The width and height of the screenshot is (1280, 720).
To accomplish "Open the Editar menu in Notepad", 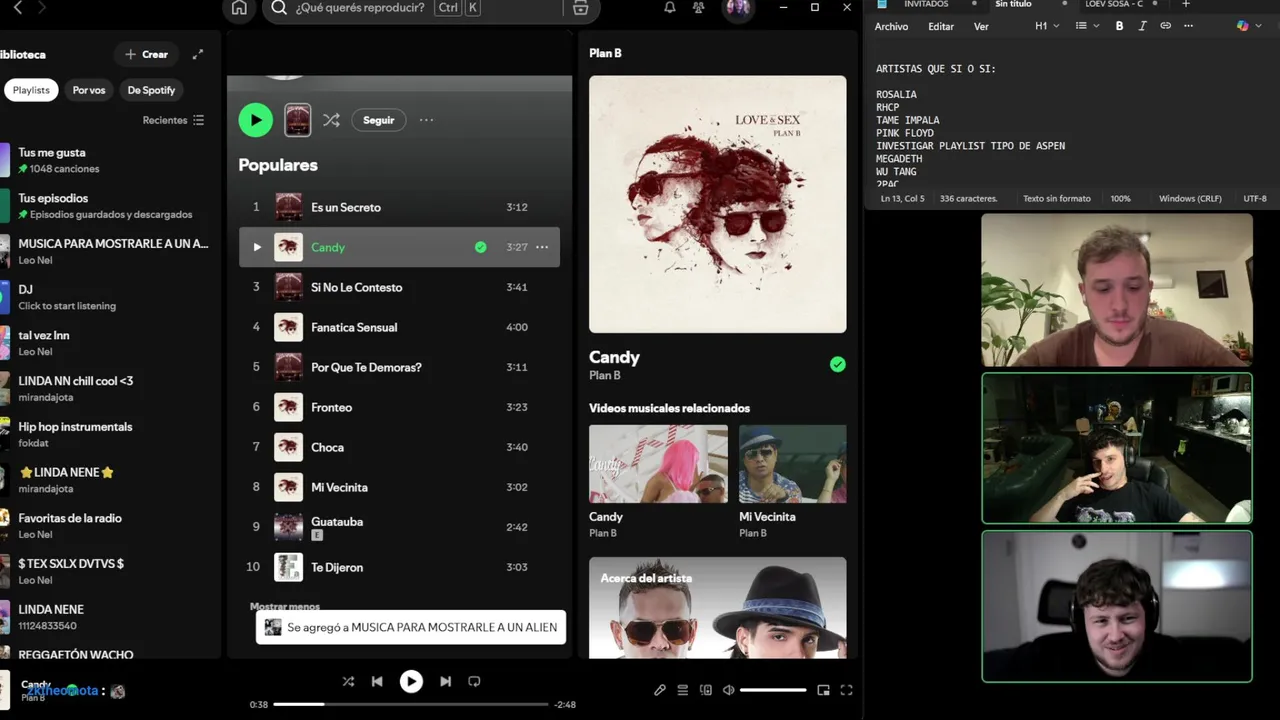I will point(941,27).
